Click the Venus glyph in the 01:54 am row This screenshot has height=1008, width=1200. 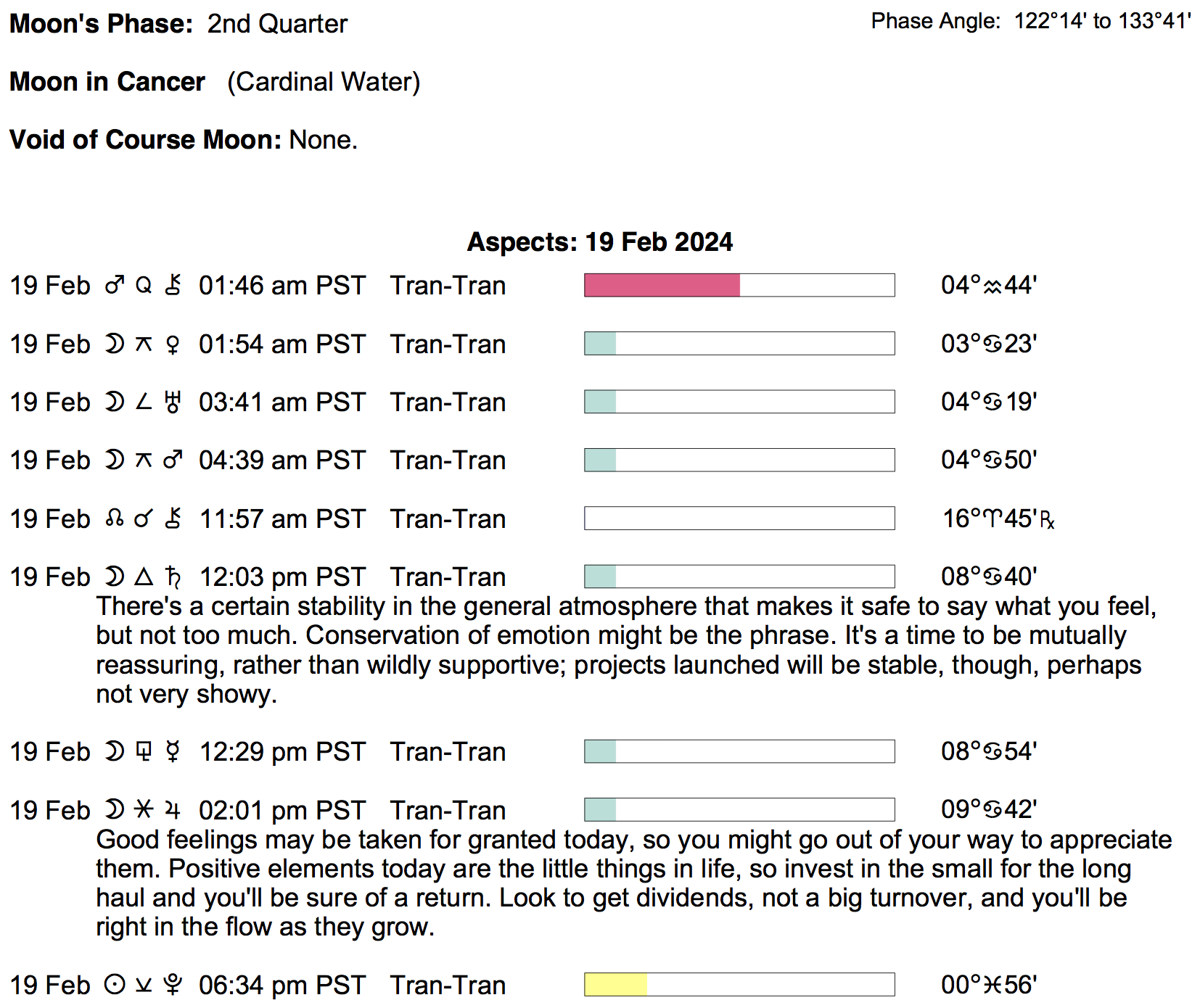(173, 344)
